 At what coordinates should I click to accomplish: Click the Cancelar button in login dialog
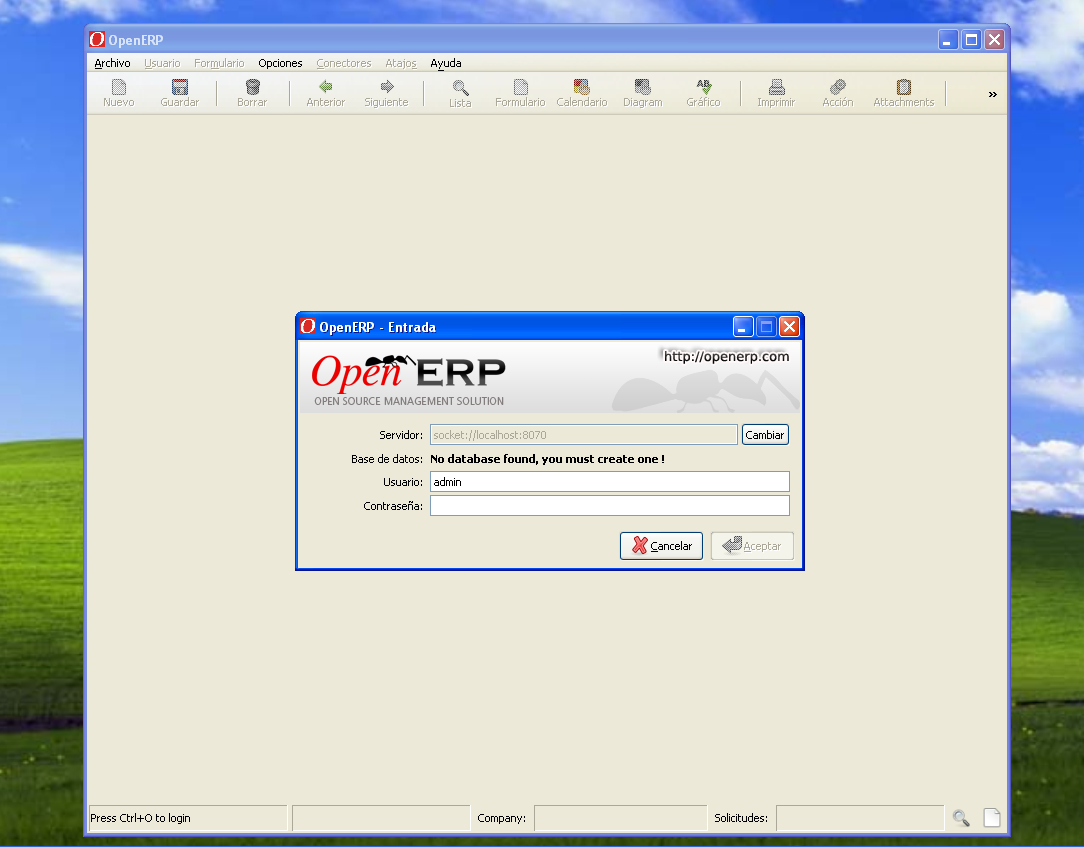point(661,546)
